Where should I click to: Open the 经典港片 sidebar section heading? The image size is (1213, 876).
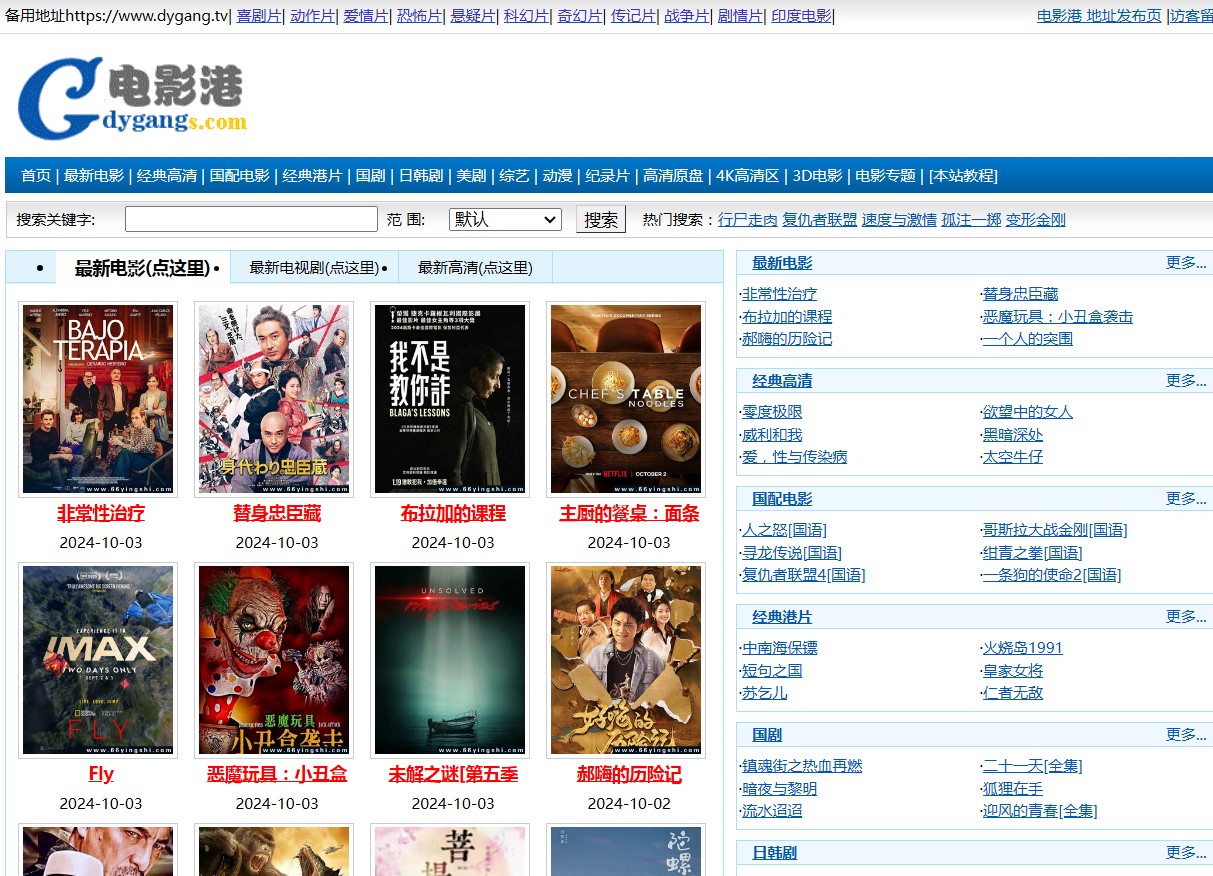pos(782,617)
